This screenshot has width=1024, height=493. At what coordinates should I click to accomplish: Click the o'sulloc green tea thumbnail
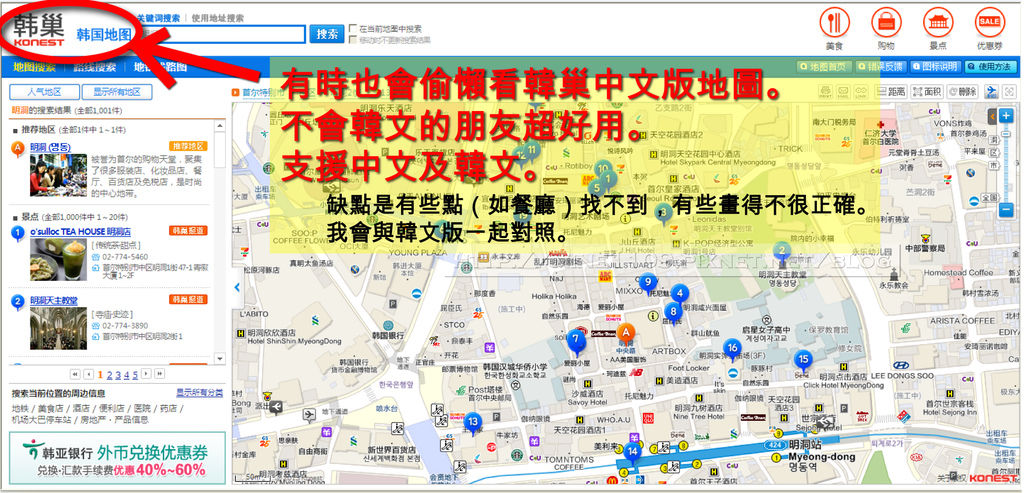tap(58, 259)
